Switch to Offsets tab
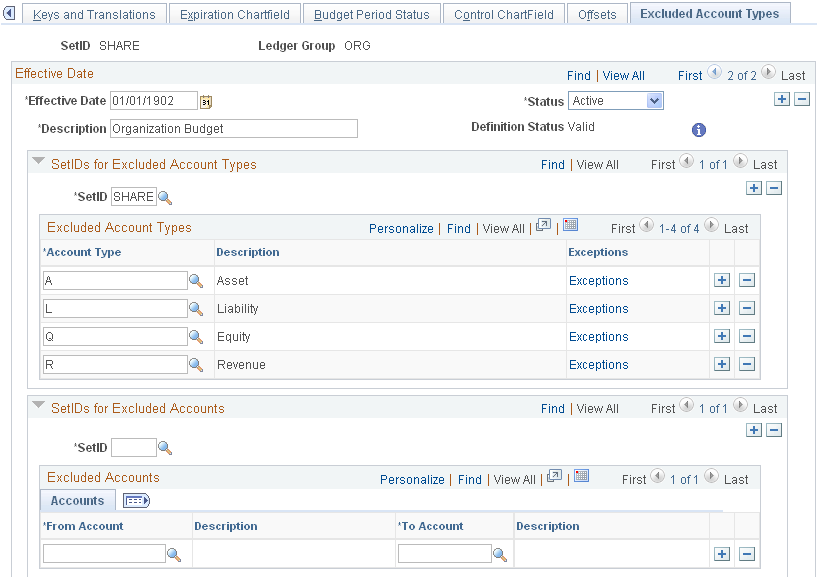Screen dimensions: 817x577 click(597, 15)
